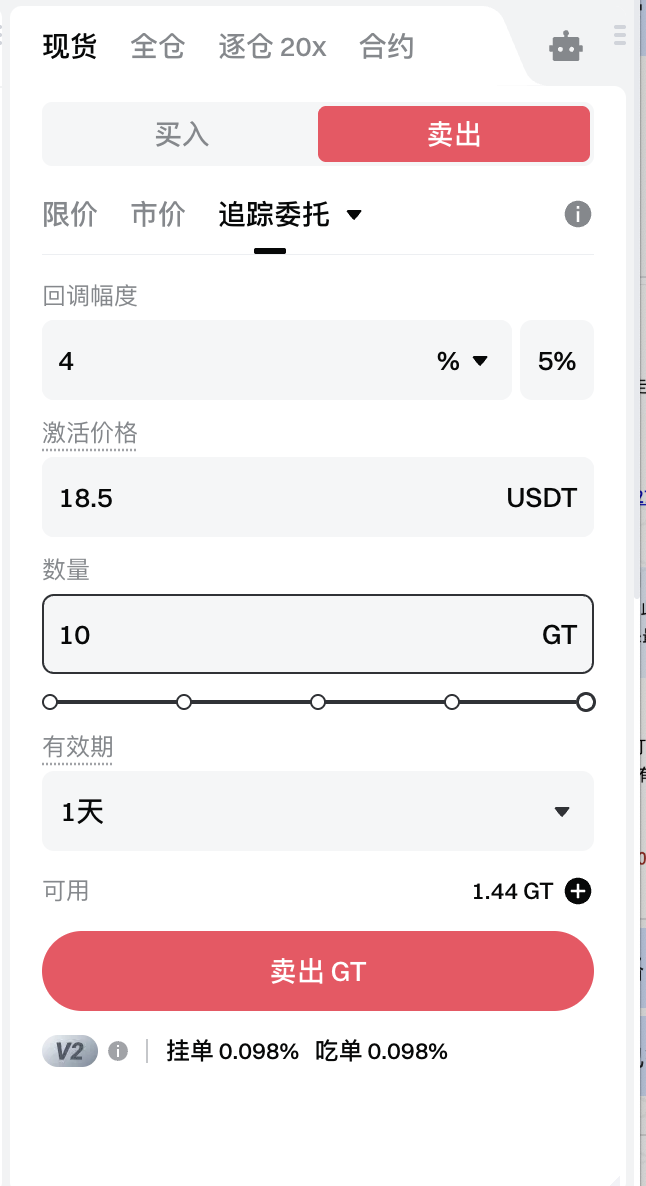646x1186 pixels.
Task: Open the trading bot robot icon
Action: pyautogui.click(x=566, y=48)
